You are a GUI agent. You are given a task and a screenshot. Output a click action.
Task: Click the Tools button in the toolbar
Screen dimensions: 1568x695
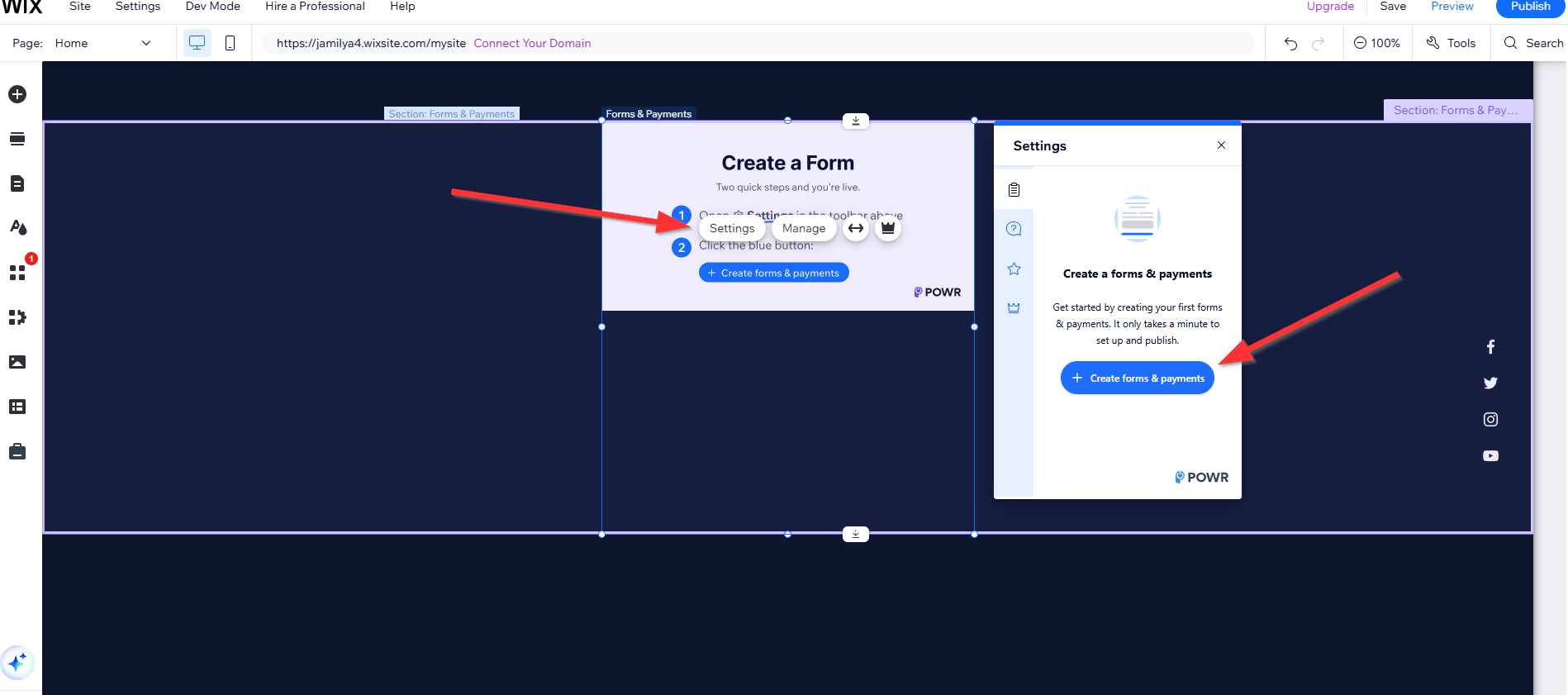(1451, 43)
